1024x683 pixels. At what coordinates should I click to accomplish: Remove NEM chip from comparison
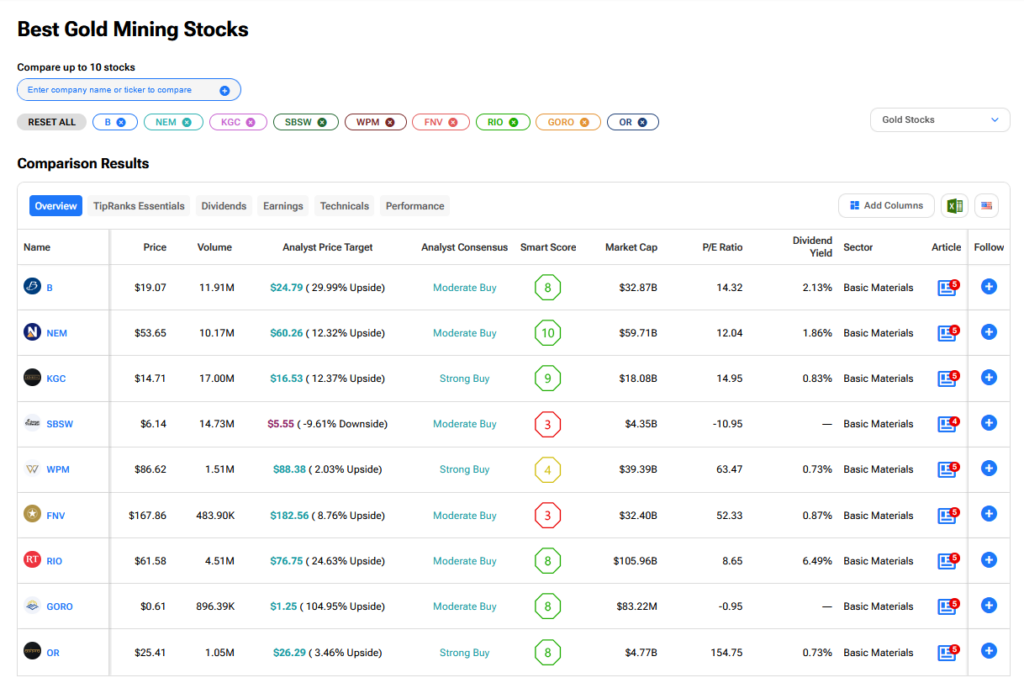pyautogui.click(x=187, y=122)
